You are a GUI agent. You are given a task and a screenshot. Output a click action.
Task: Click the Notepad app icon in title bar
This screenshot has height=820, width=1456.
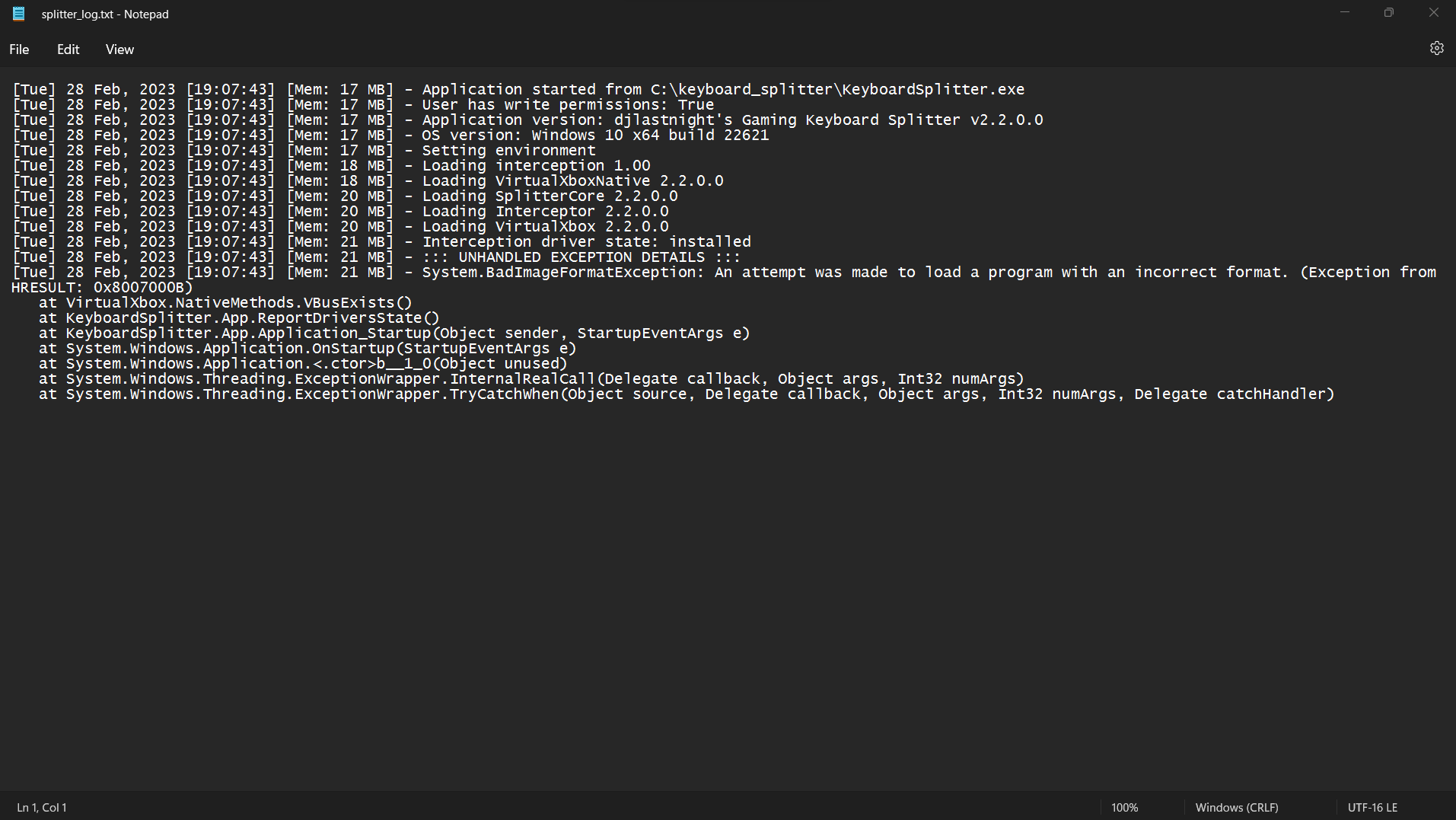[x=18, y=13]
